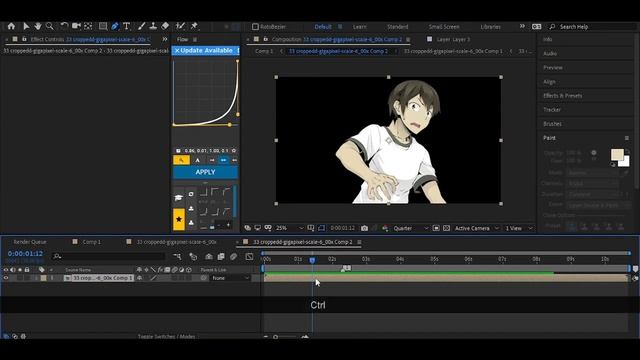This screenshot has width=640, height=360.
Task: Select the Roto Brush tool
Action: pyautogui.click(x=180, y=26)
